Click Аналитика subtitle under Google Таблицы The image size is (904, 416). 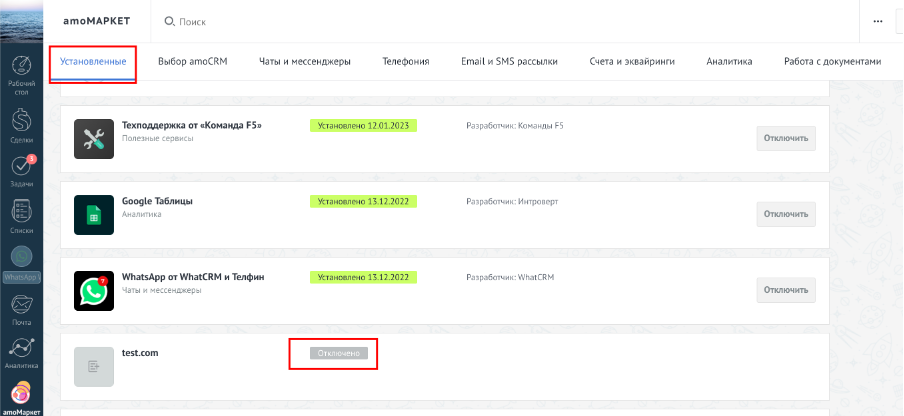[141, 214]
